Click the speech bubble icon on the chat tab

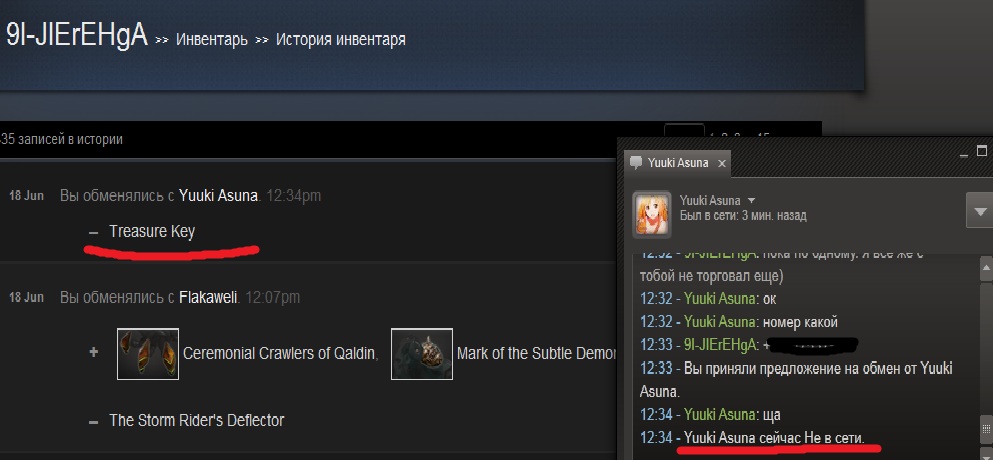tap(636, 163)
